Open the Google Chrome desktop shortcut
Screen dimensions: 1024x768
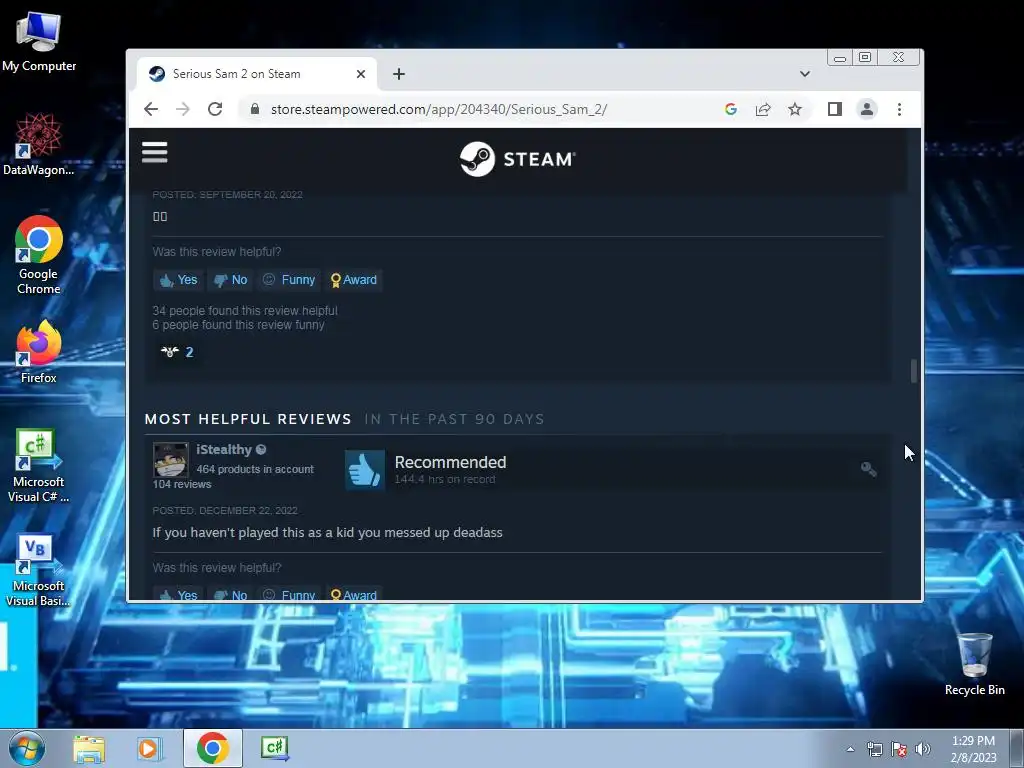point(39,255)
